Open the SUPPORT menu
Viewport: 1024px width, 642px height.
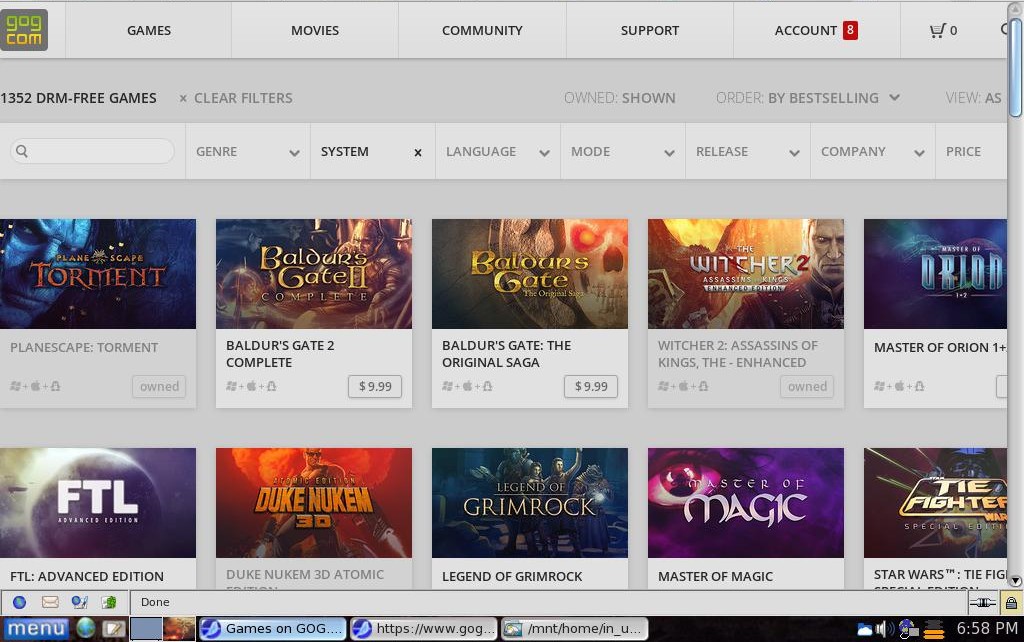point(650,30)
